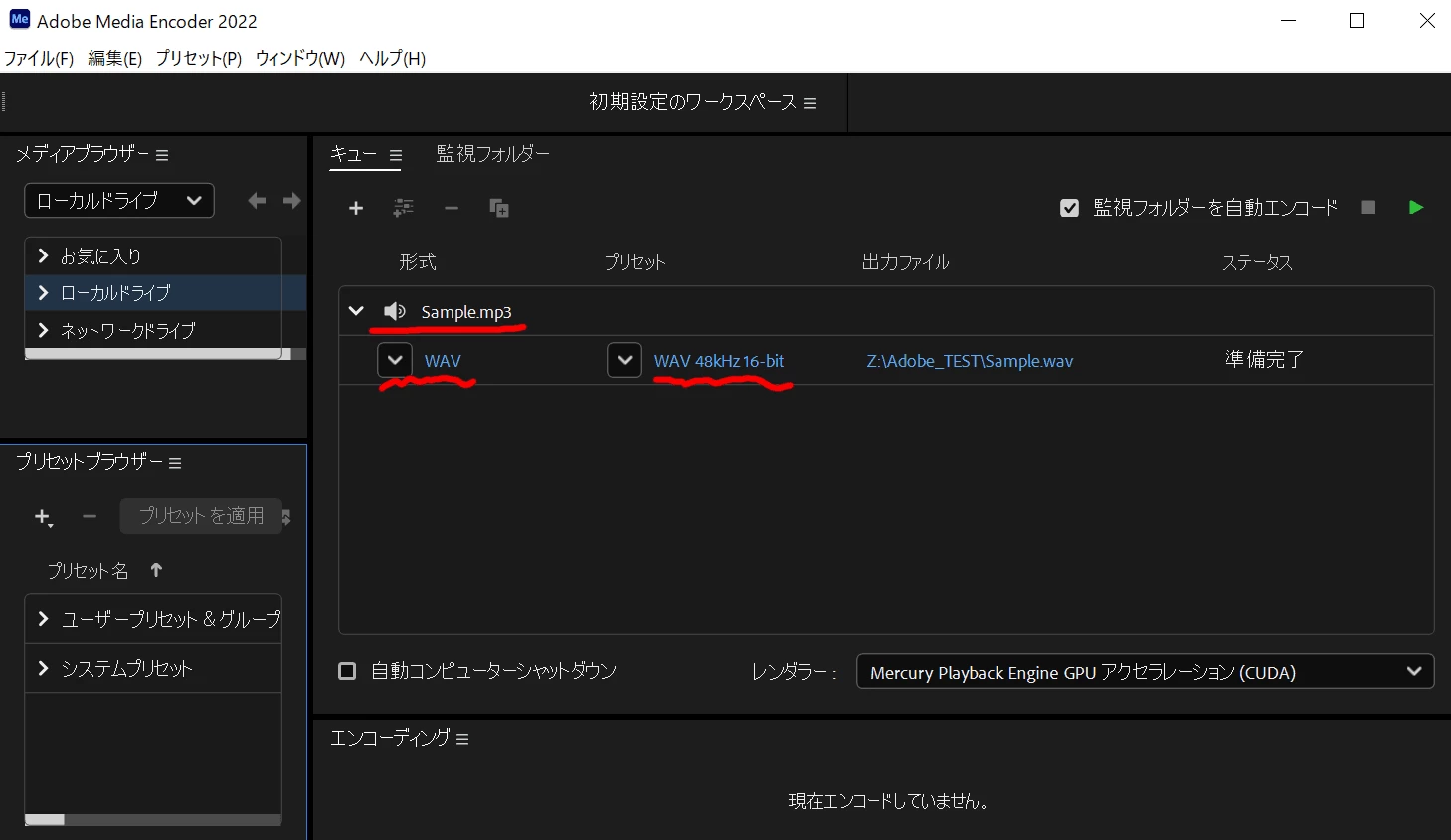Screen dimensions: 1451x840
Task: Open preset dropdown next to WAV 48kHz 16-bit
Action: (625, 360)
